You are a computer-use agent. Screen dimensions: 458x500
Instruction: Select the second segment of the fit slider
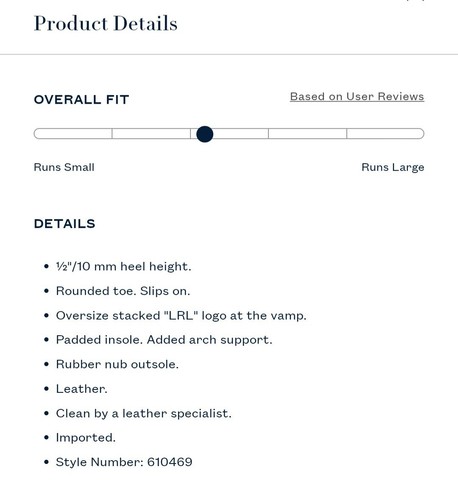151,134
